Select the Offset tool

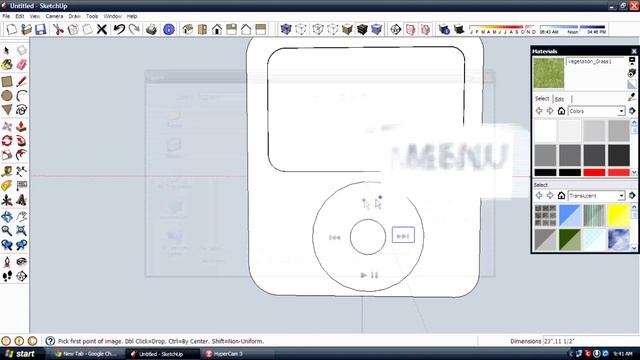[x=22, y=155]
